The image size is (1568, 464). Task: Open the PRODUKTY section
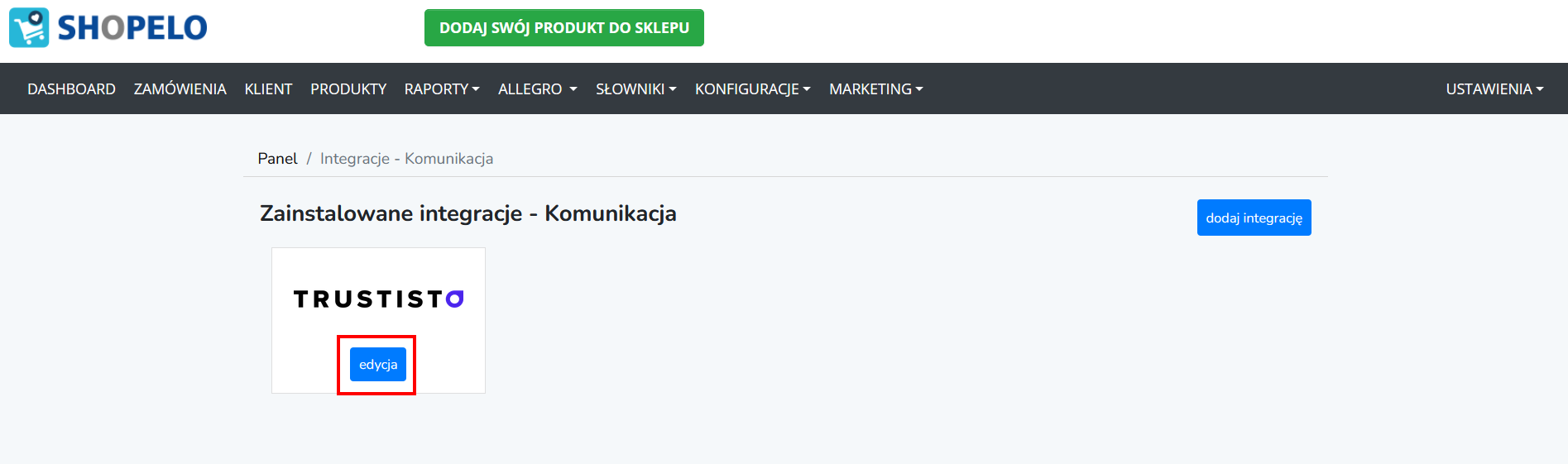[x=348, y=88]
